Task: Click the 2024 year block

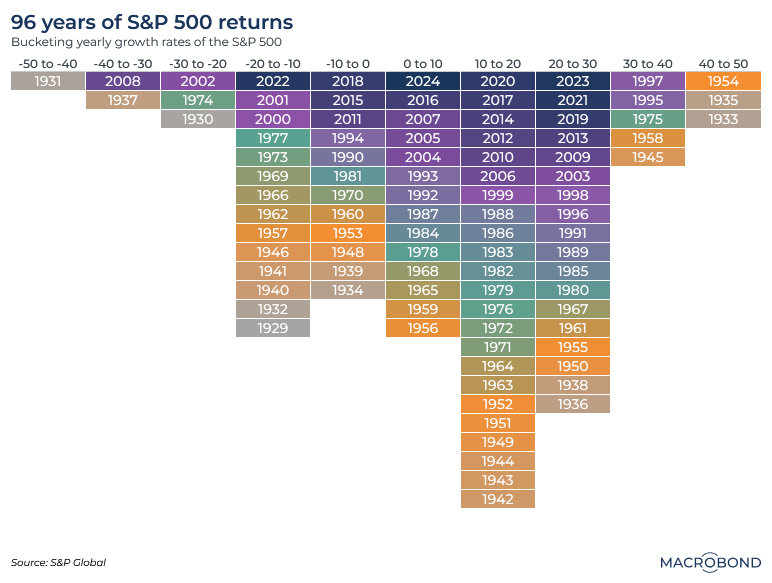Action: (423, 82)
